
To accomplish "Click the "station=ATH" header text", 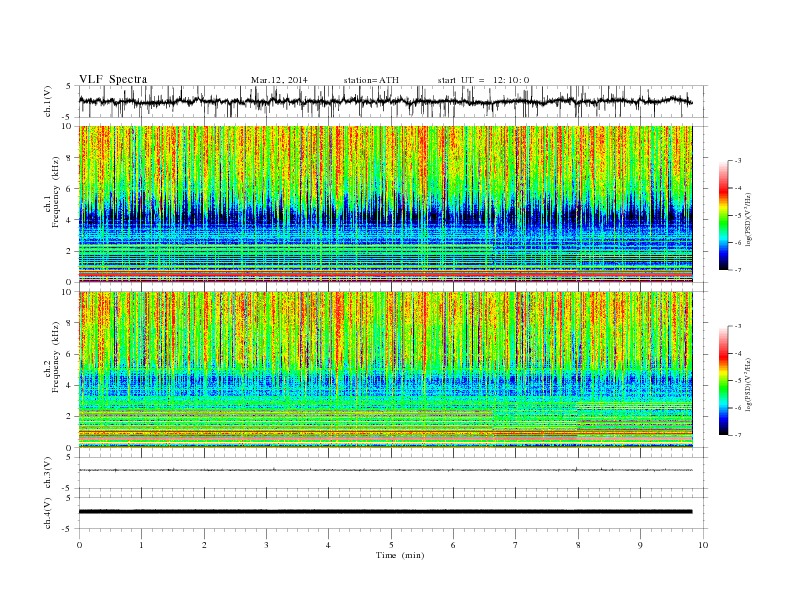I will pos(371,80).
